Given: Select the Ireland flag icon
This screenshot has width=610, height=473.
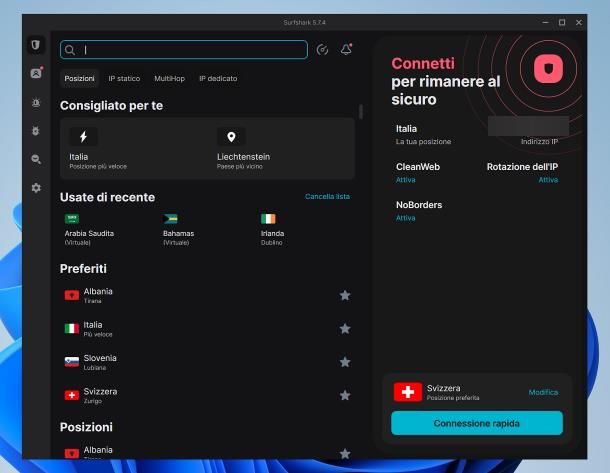Looking at the screenshot, I should [x=268, y=219].
